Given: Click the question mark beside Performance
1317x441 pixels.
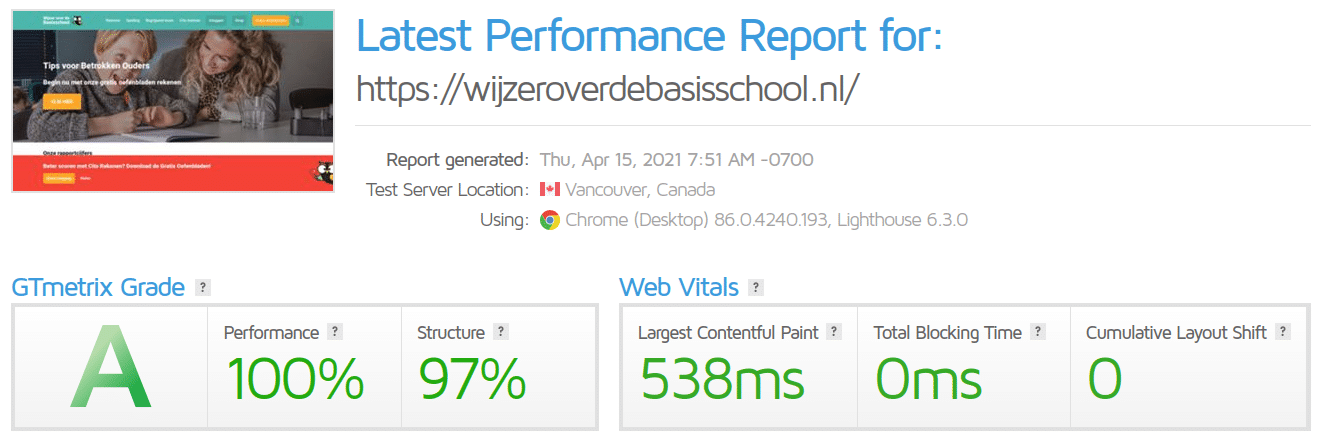Looking at the screenshot, I should click(x=335, y=332).
